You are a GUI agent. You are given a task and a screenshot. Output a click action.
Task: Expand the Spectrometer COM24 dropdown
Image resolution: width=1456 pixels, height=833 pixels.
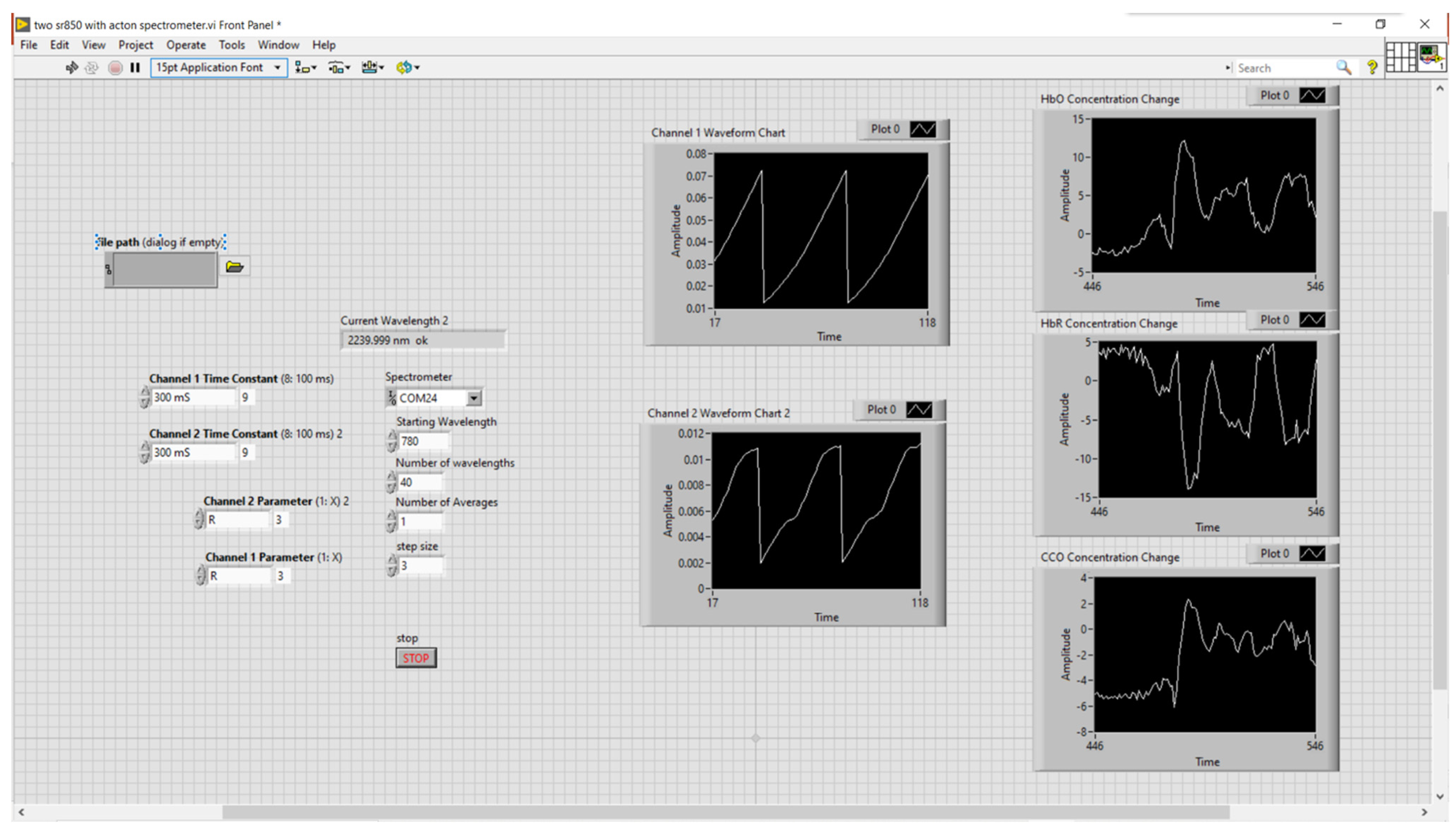(474, 398)
